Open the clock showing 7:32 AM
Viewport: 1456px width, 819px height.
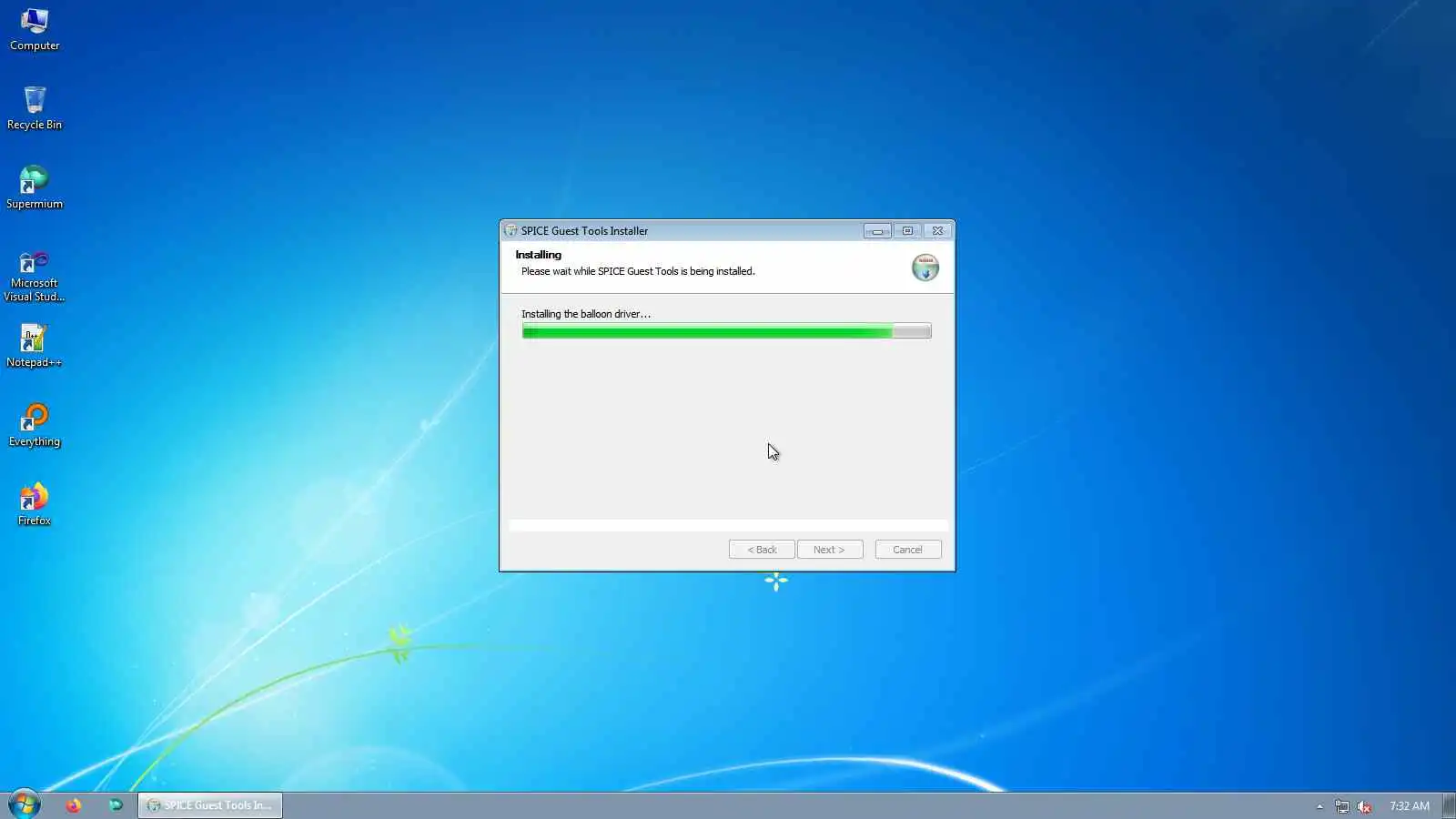coord(1410,806)
